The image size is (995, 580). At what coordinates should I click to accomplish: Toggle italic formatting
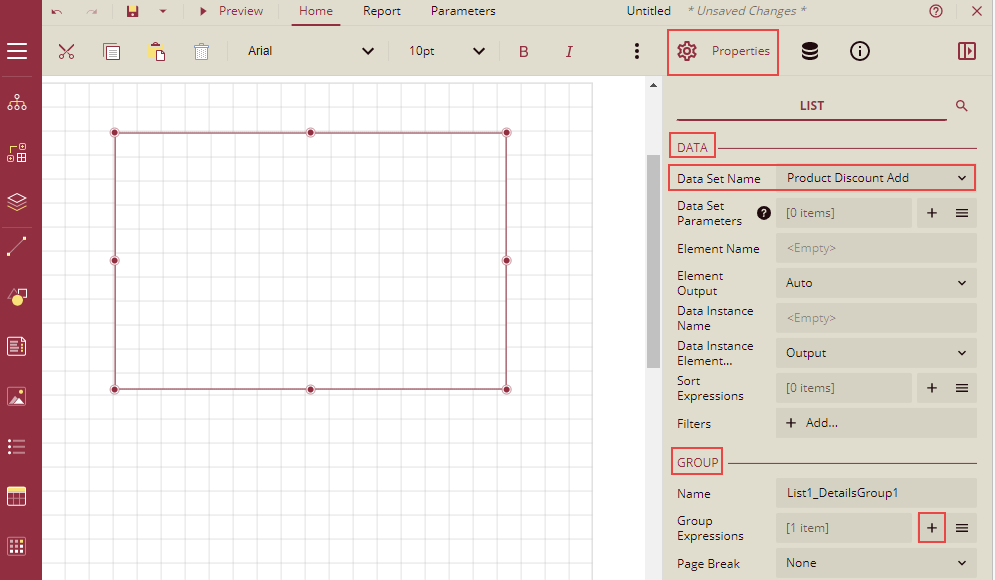click(569, 51)
